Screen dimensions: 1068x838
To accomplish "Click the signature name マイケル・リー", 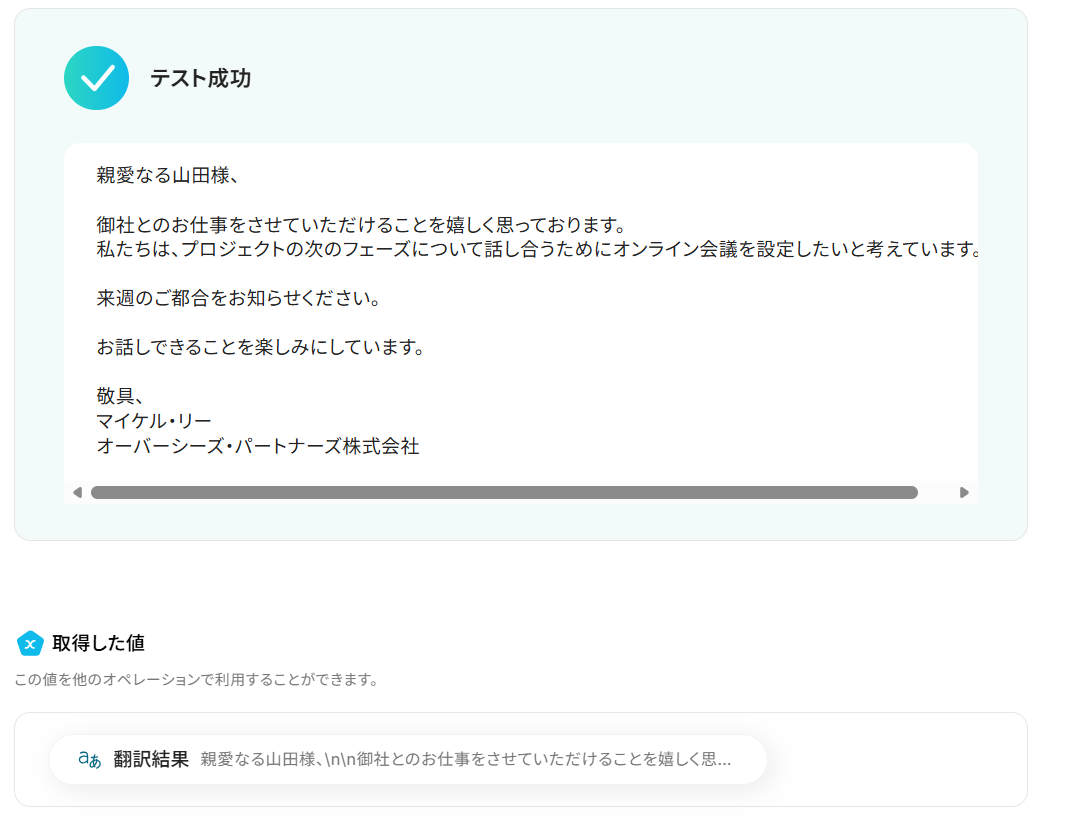I will click(x=154, y=421).
